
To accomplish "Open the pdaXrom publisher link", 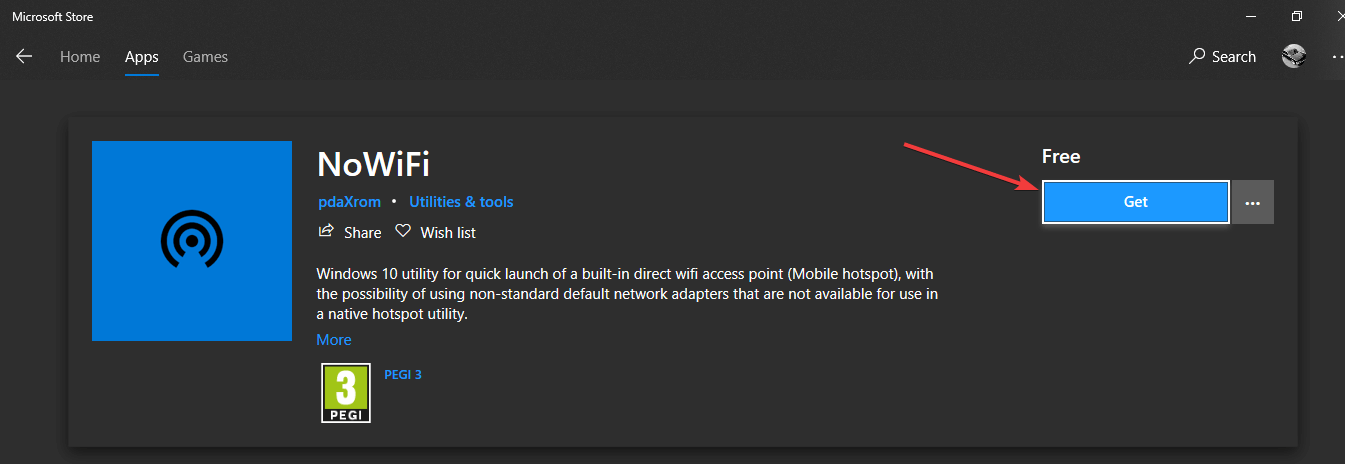I will (349, 202).
